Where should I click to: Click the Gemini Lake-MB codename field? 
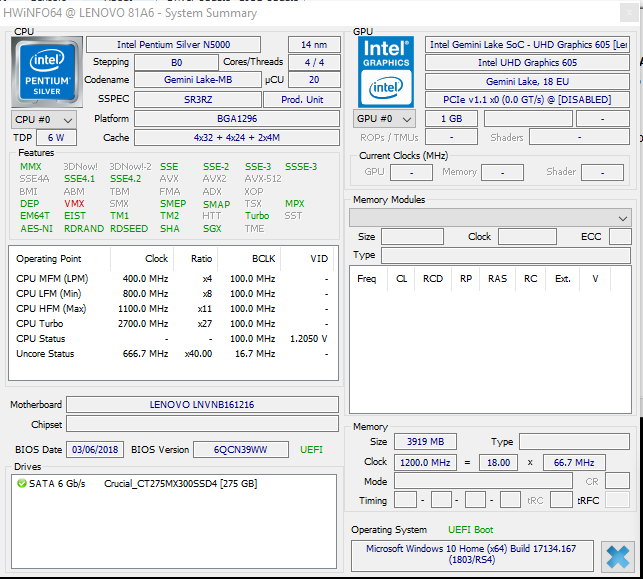pos(198,80)
